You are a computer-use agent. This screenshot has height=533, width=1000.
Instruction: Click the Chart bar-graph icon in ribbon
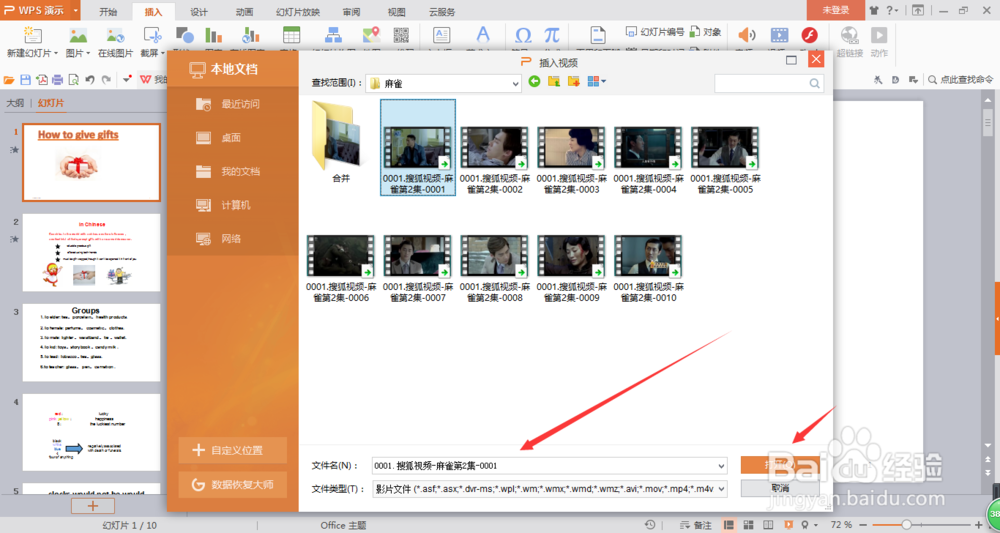tap(213, 35)
